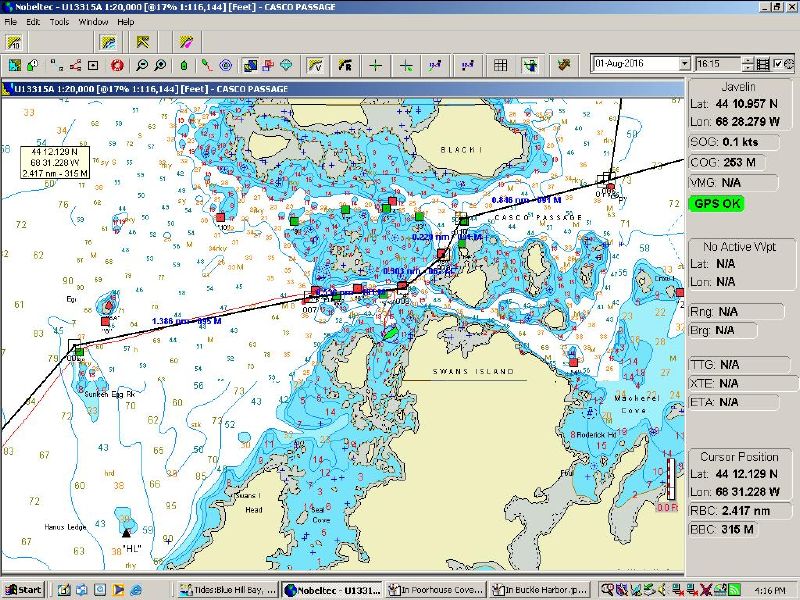Screen dimensions: 800x600
Task: Click the zoom in magnifier icon
Action: 160,65
